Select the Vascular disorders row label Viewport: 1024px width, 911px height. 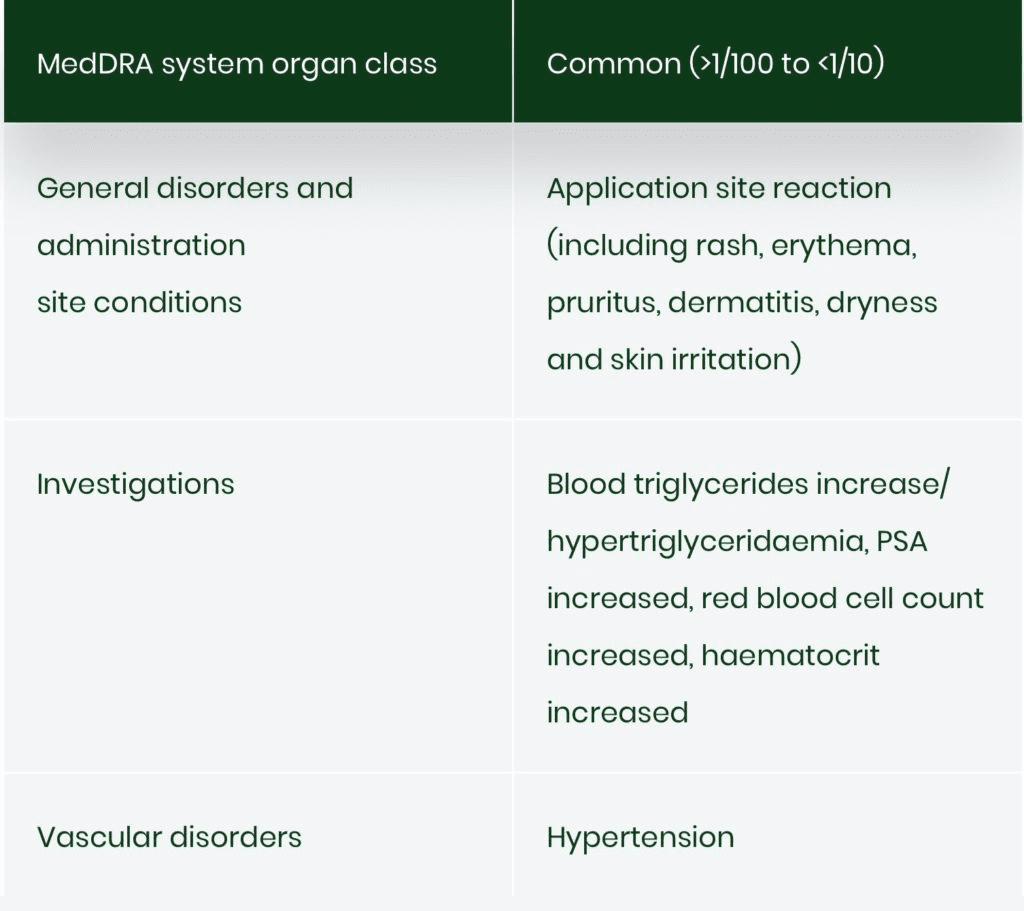[x=169, y=837]
